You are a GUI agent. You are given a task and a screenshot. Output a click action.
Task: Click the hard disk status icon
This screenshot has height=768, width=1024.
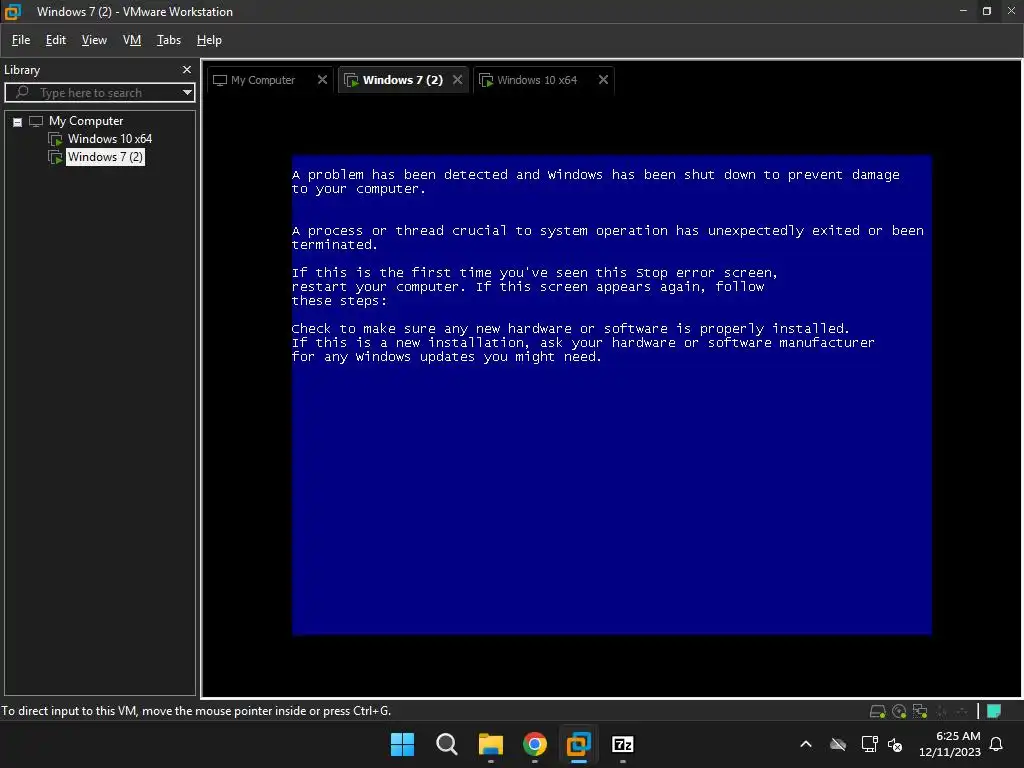[x=878, y=711]
